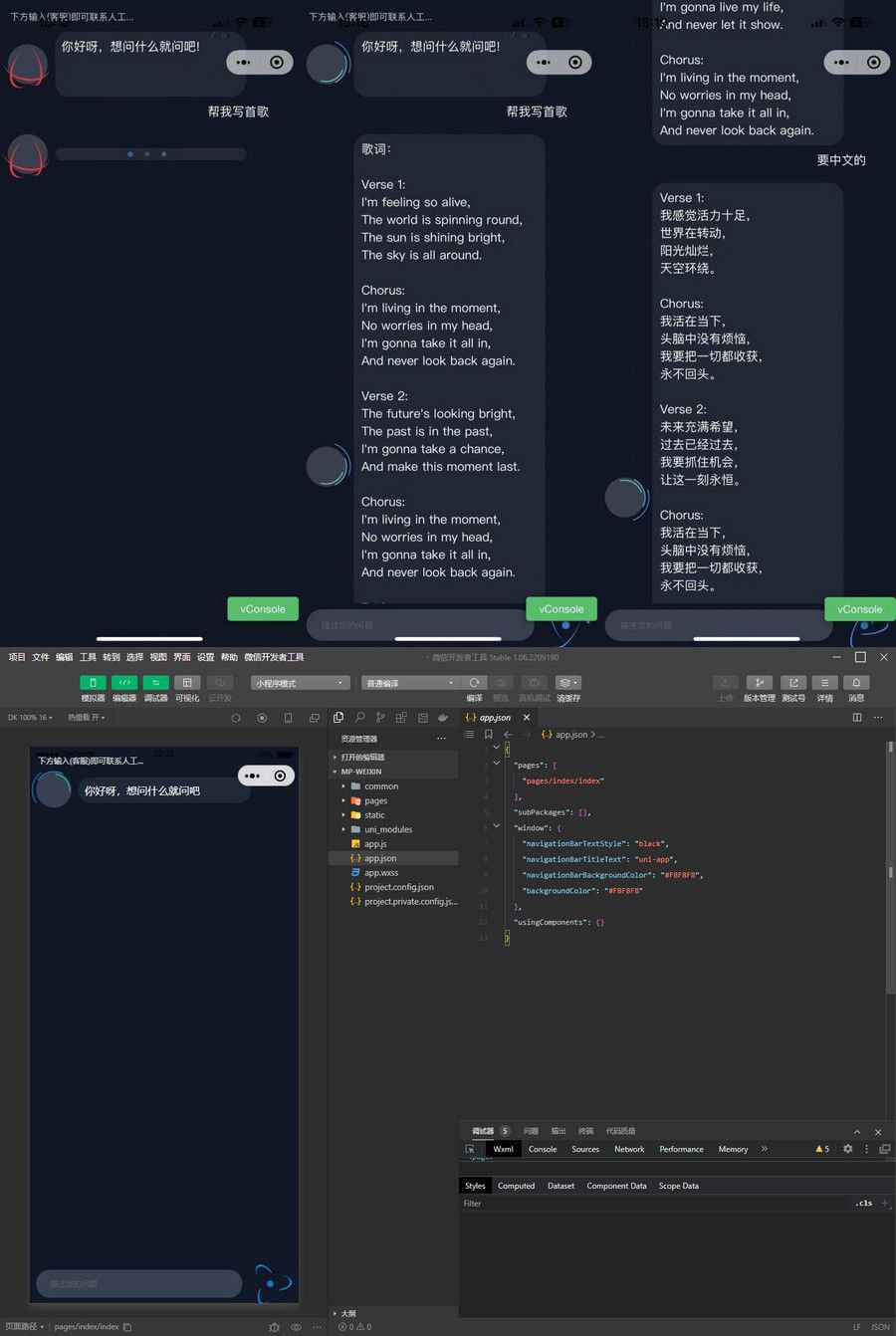Click the .cls button in Styles panel
This screenshot has width=896, height=1336.
click(864, 1204)
